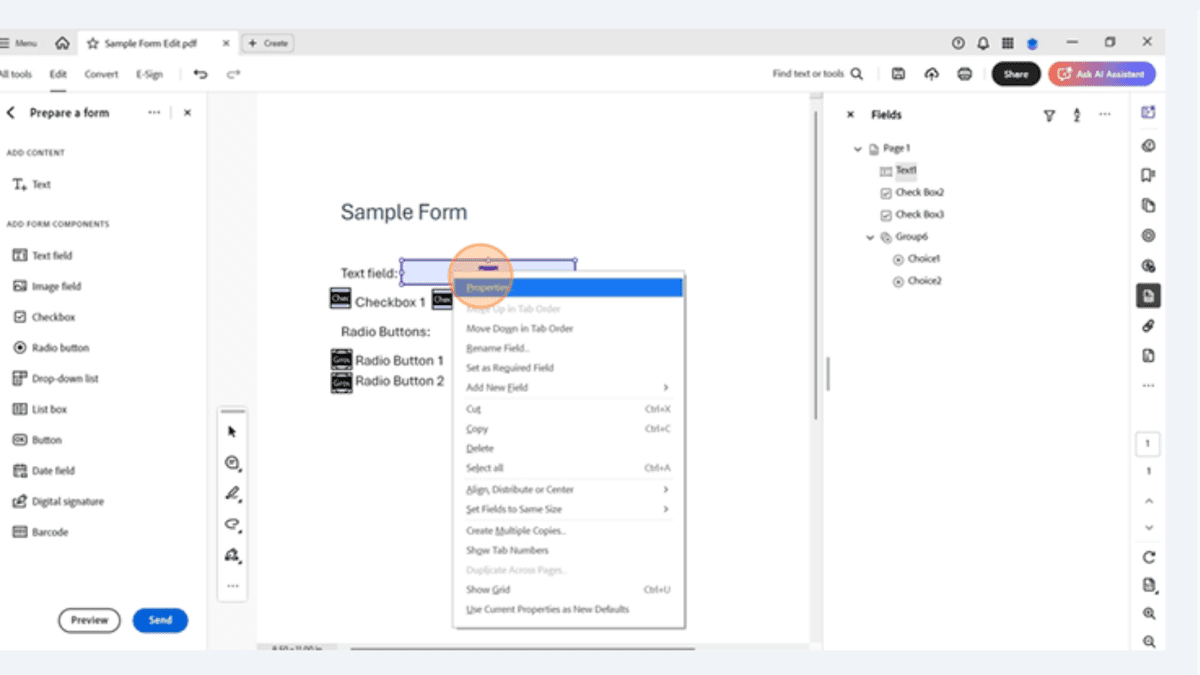
Task: Select the arrow selection tool in floating toolbar
Action: 231,430
